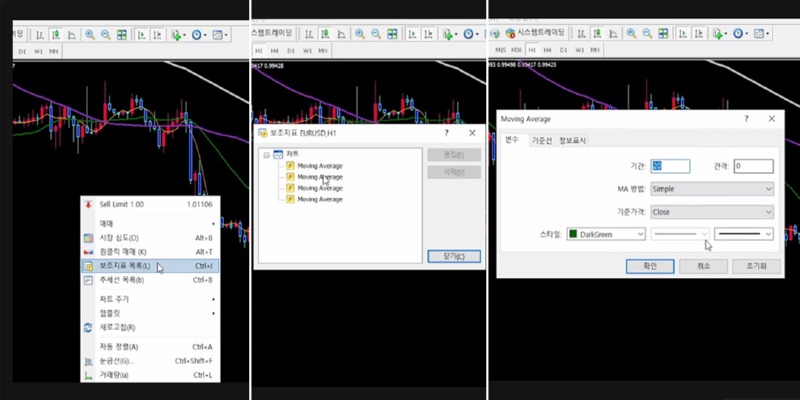Open templates dropdown in left panel toolbar
This screenshot has height=400, width=800.
point(220,35)
